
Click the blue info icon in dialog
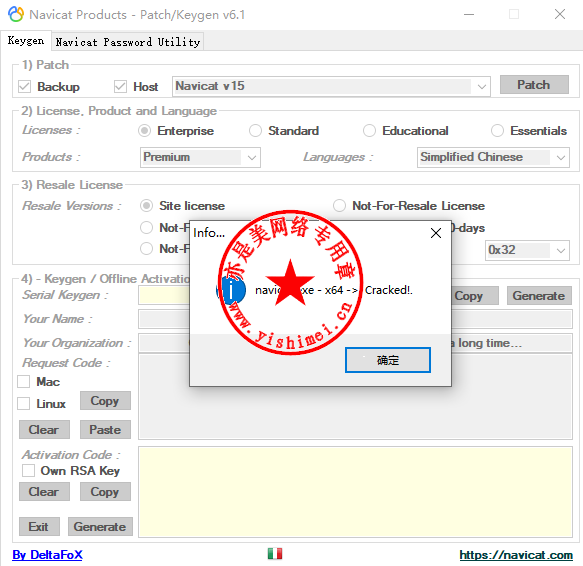[231, 290]
